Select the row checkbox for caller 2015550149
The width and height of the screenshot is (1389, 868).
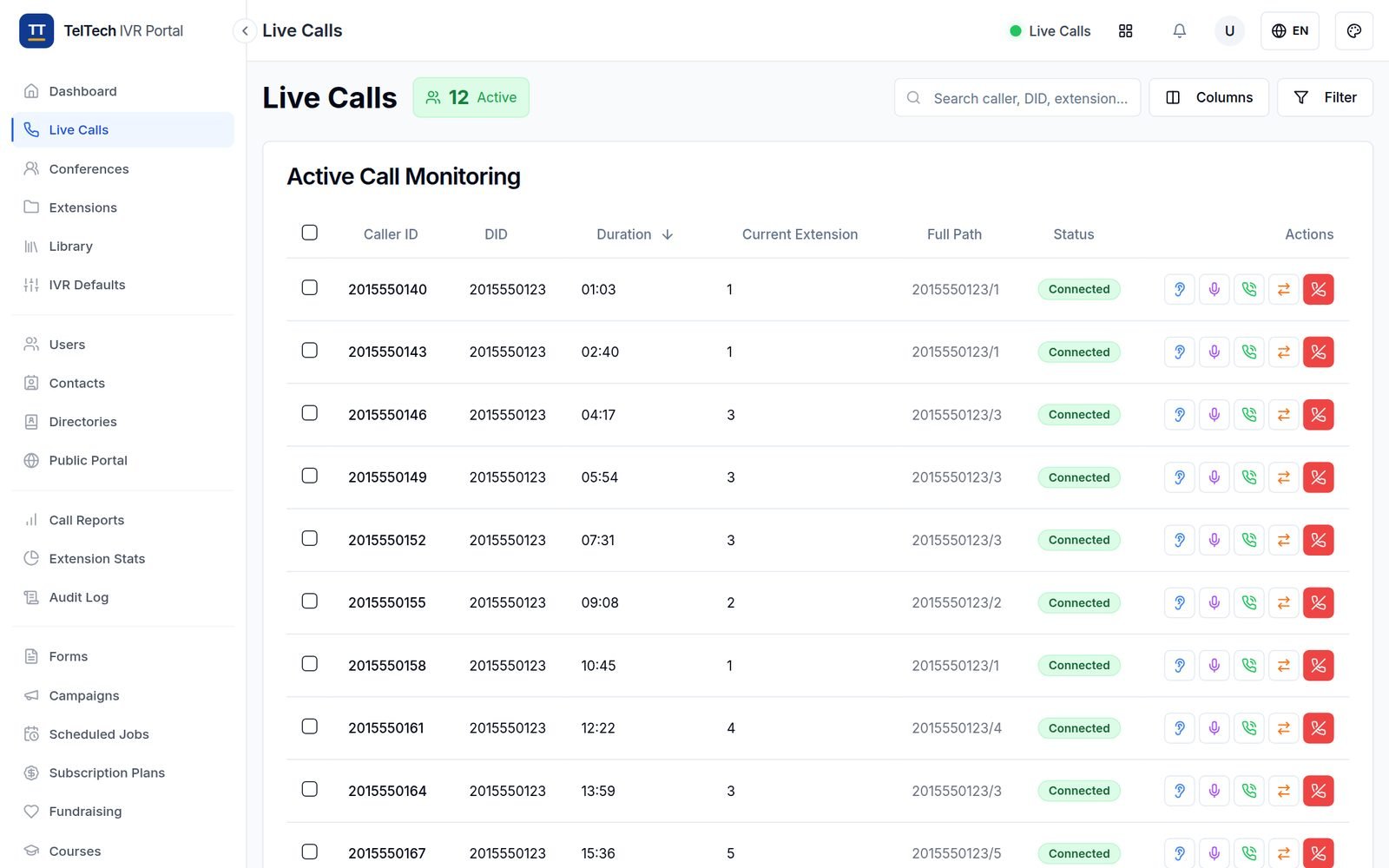pos(310,476)
